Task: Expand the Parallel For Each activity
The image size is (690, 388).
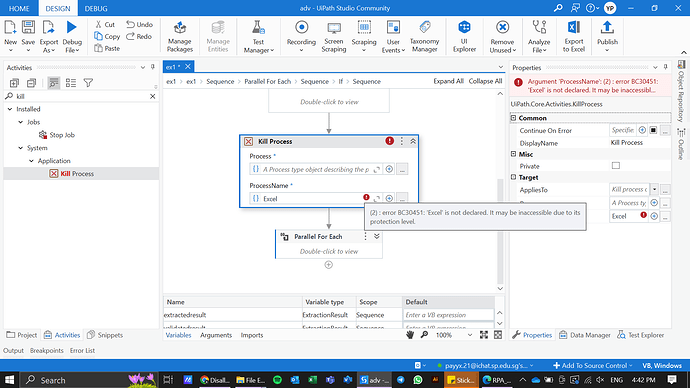Action: [x=377, y=236]
